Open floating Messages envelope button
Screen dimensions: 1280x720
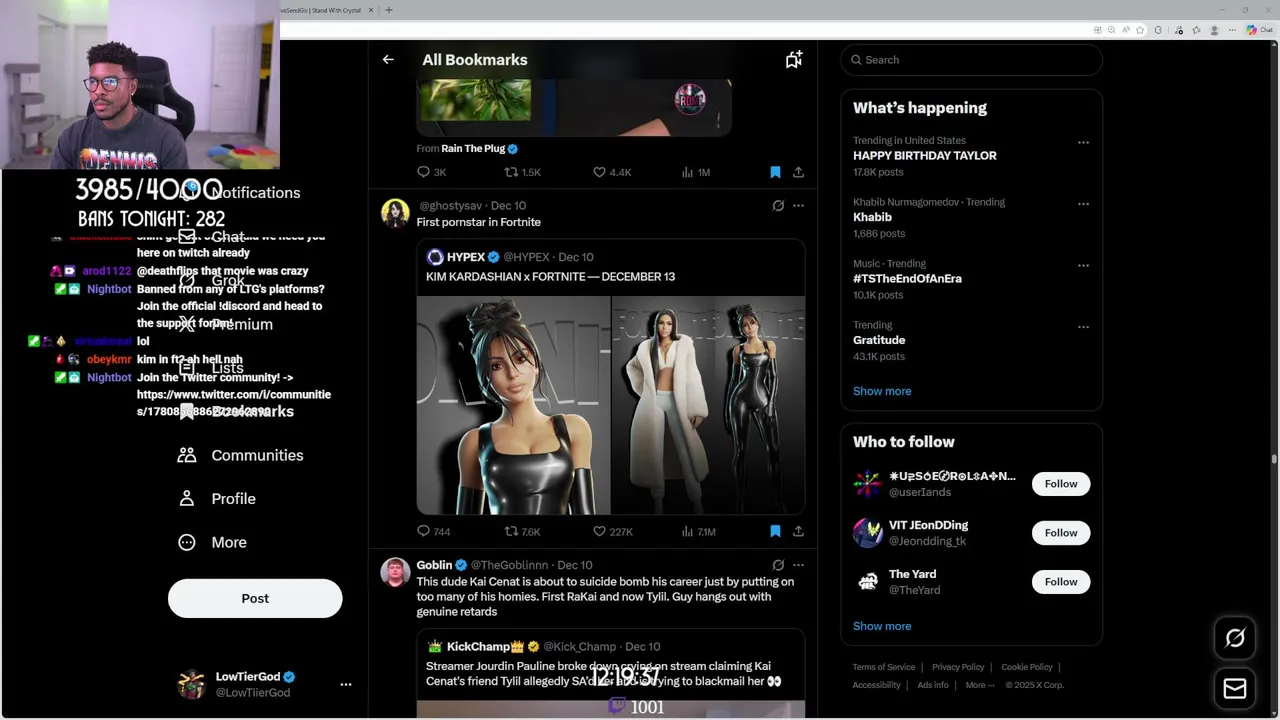click(1235, 689)
